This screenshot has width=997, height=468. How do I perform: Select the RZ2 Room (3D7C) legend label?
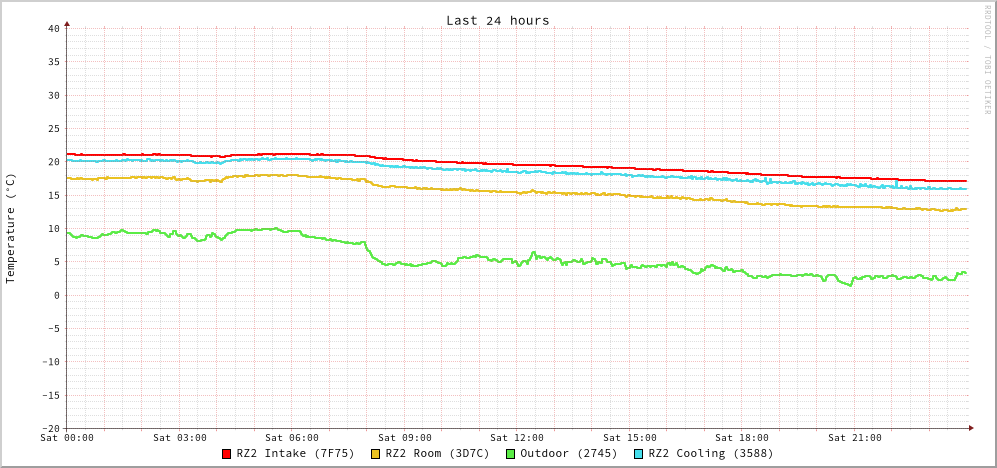pyautogui.click(x=437, y=453)
